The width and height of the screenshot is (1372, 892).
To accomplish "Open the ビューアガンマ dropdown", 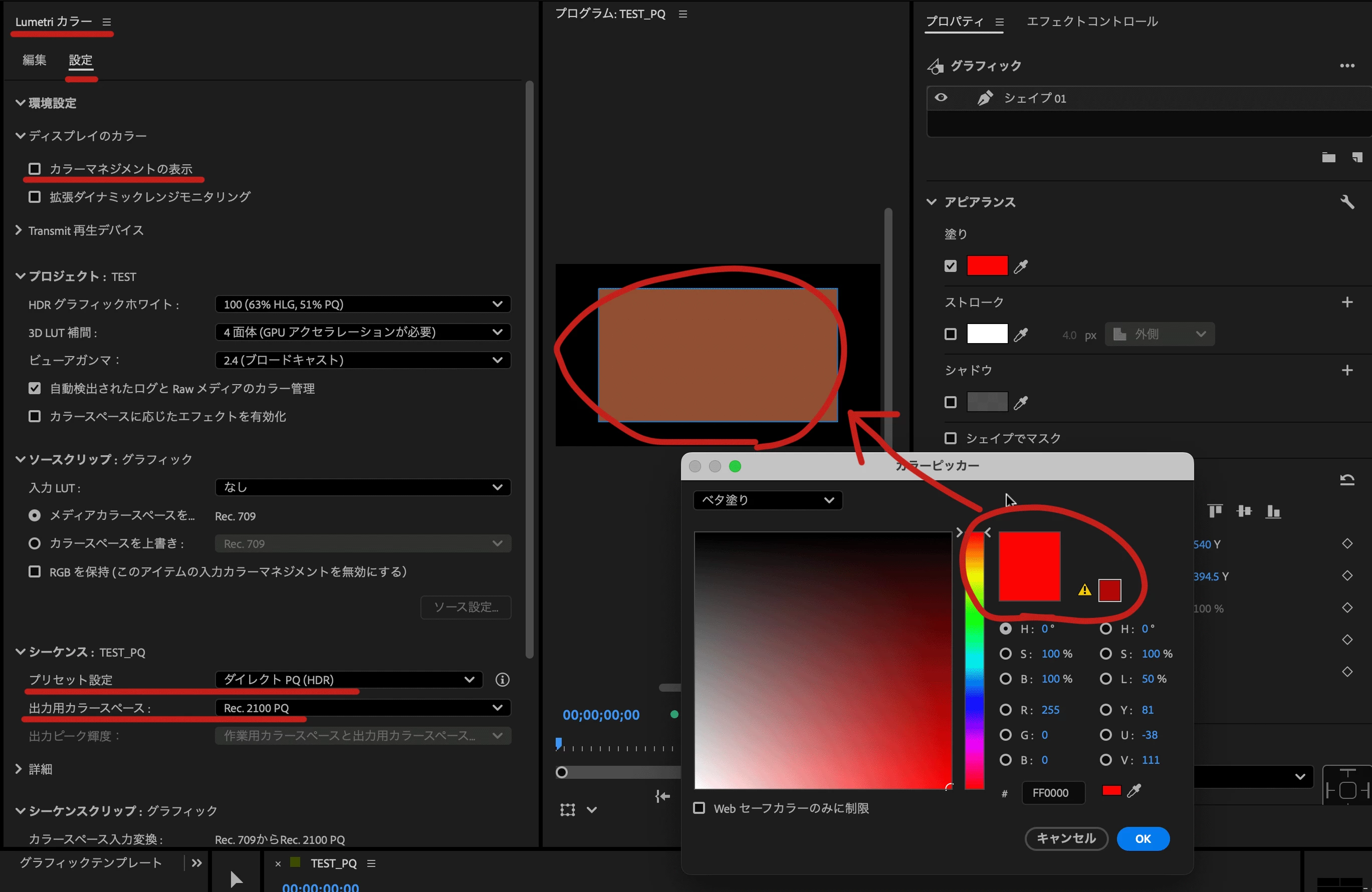I will coord(363,360).
